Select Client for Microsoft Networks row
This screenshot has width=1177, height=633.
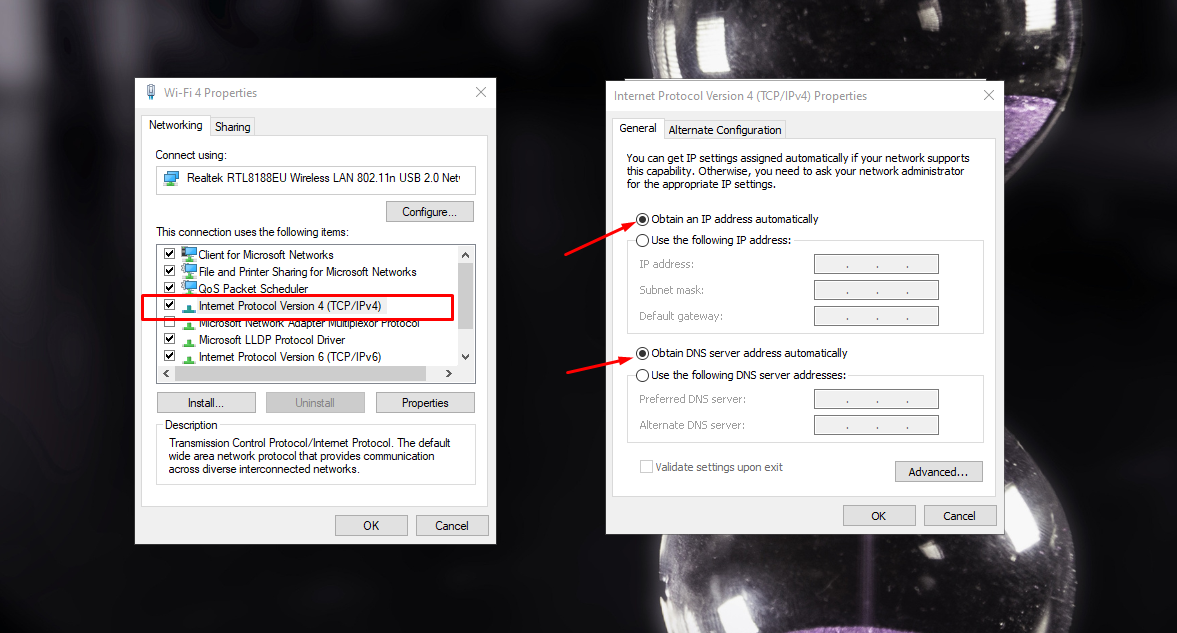(308, 255)
